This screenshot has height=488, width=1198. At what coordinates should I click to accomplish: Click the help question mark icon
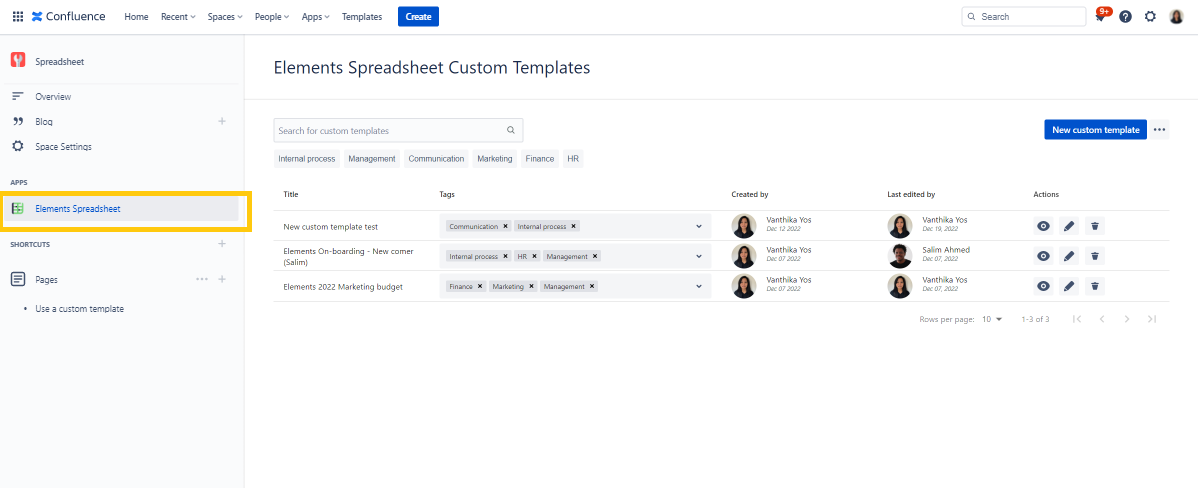click(1125, 17)
